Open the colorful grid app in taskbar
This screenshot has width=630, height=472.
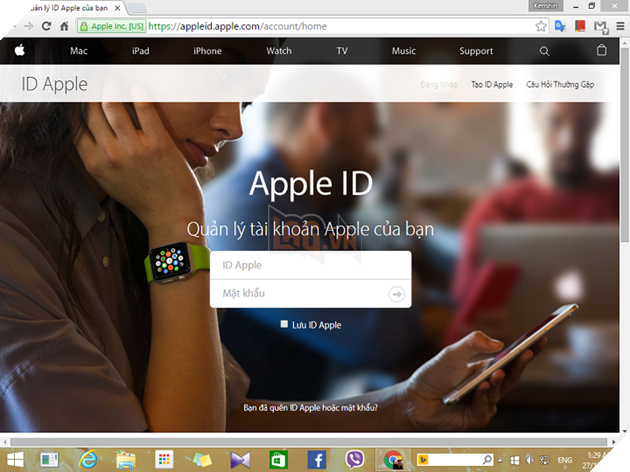pyautogui.click(x=164, y=460)
